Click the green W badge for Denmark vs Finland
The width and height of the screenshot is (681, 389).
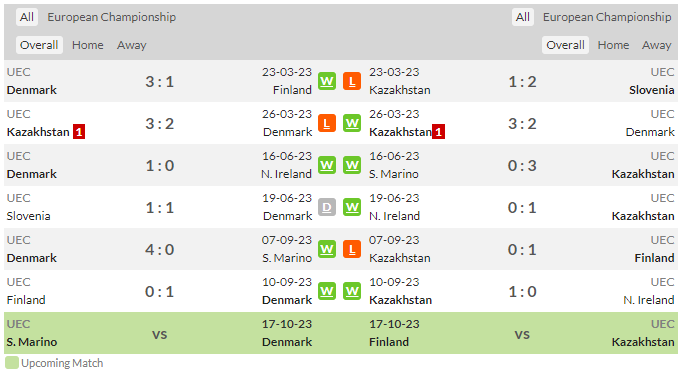click(327, 81)
